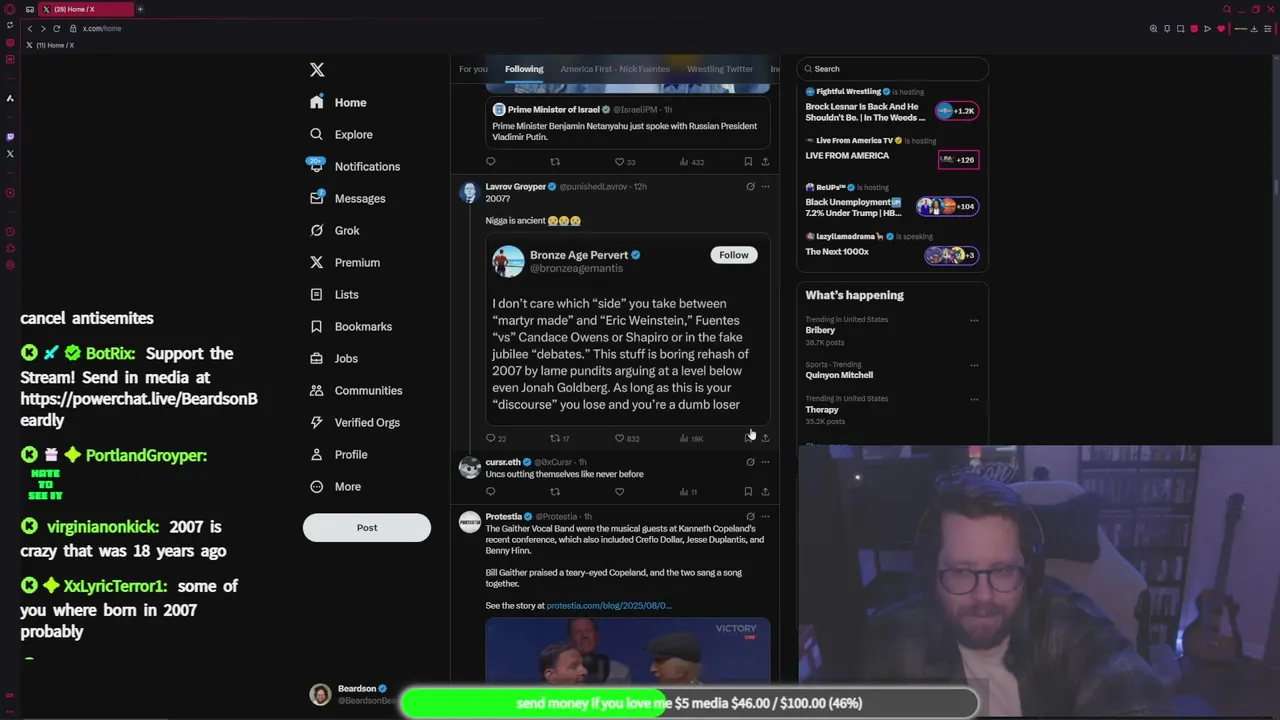Repost the Prime Minister of Israel post
The height and width of the screenshot is (720, 1280).
pyautogui.click(x=555, y=161)
